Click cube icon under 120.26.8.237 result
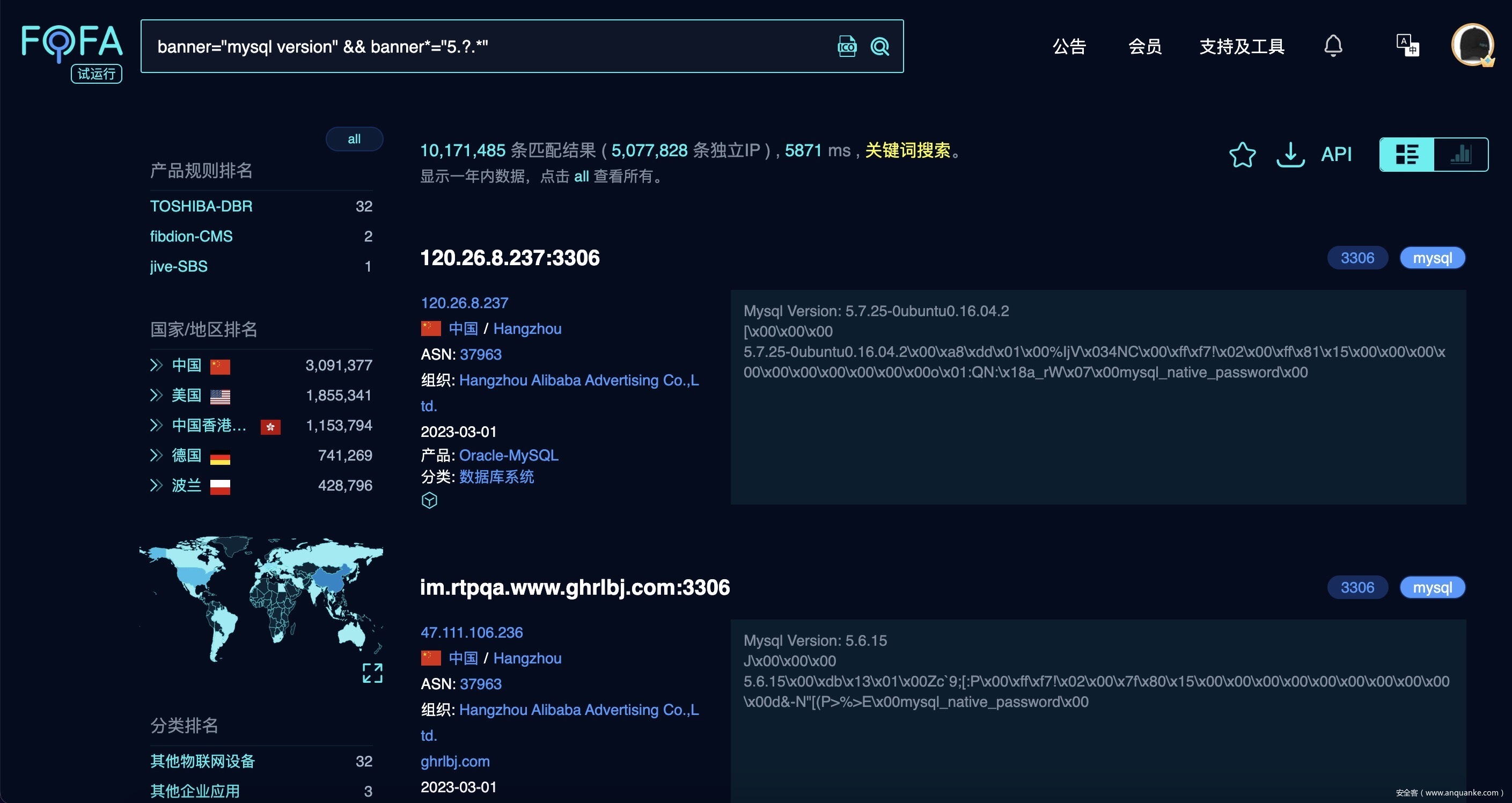 coord(429,500)
